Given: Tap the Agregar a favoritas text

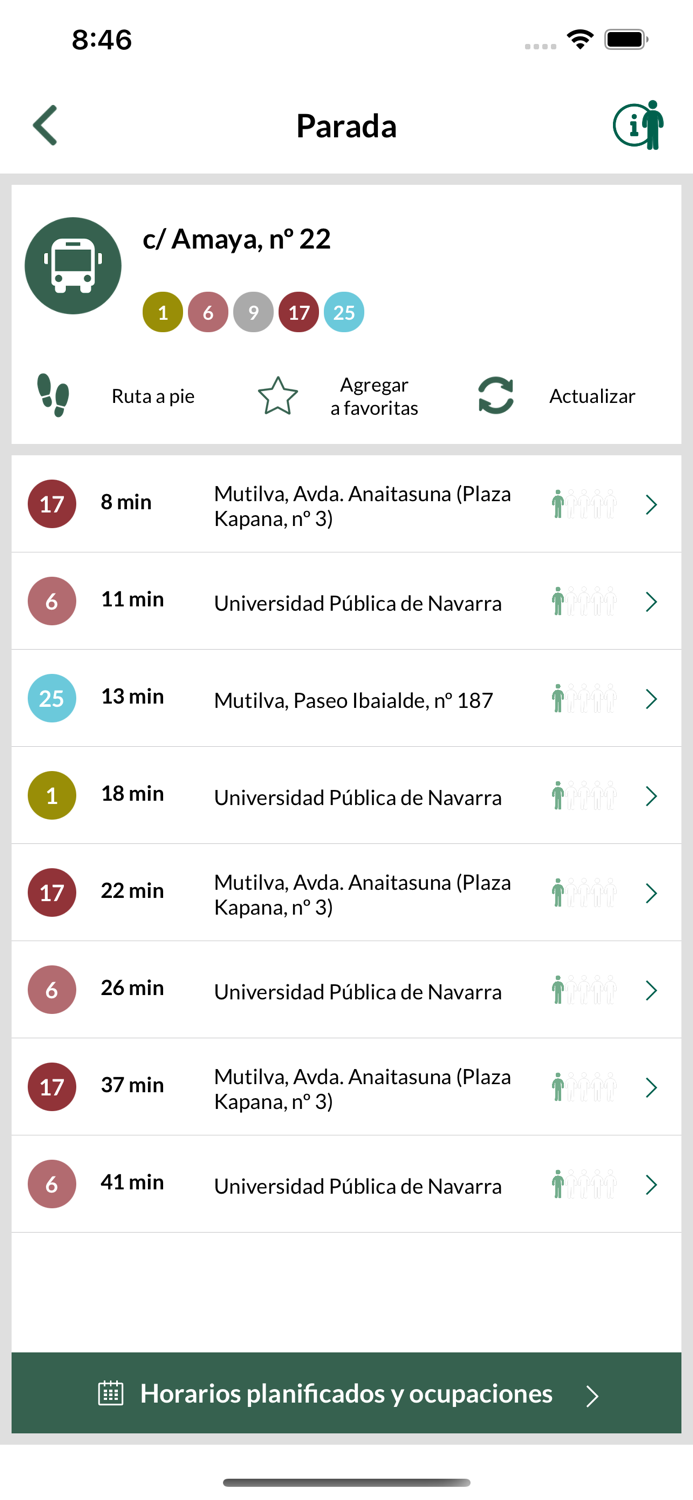Looking at the screenshot, I should (x=374, y=396).
